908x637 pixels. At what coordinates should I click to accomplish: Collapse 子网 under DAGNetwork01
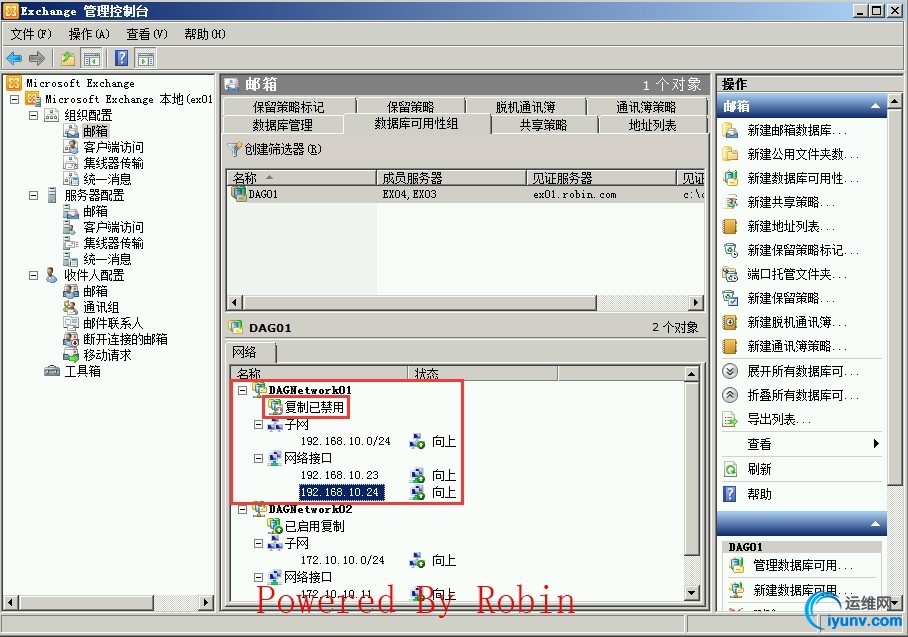click(258, 424)
